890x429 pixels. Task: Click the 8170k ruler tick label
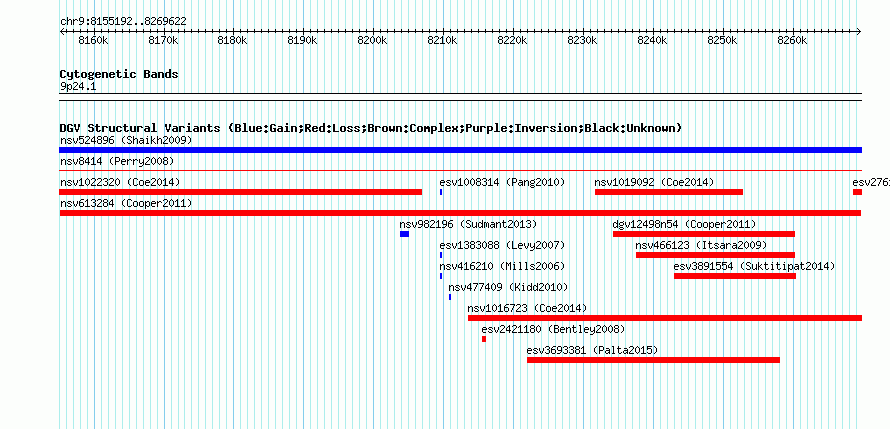tap(163, 41)
